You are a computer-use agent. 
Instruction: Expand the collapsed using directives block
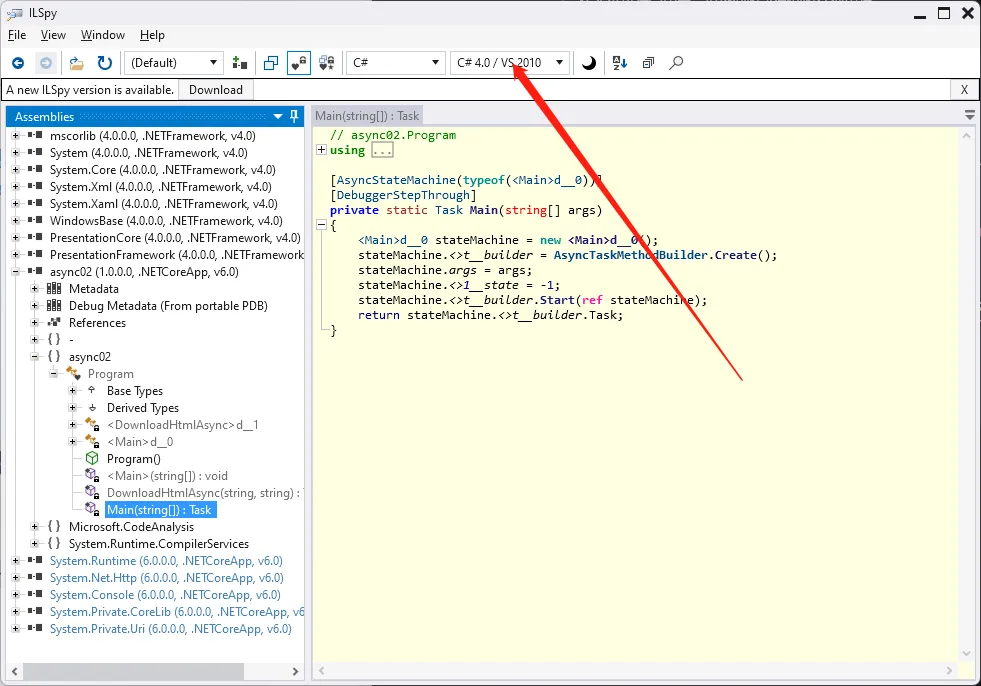pyautogui.click(x=322, y=150)
